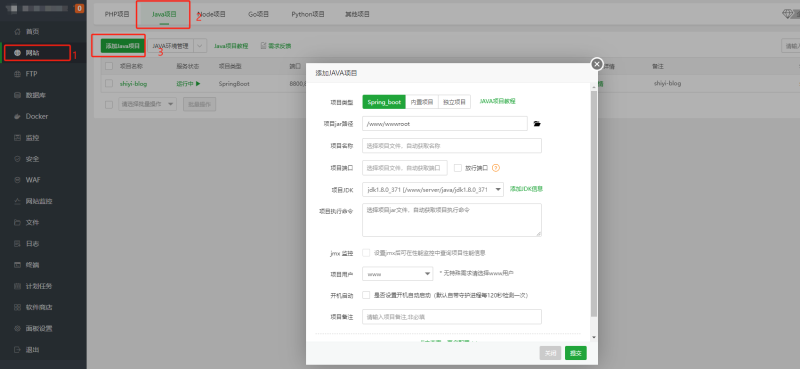Click the green play arrow beside 运行中
Screen dimensions: 800x369
[197, 84]
